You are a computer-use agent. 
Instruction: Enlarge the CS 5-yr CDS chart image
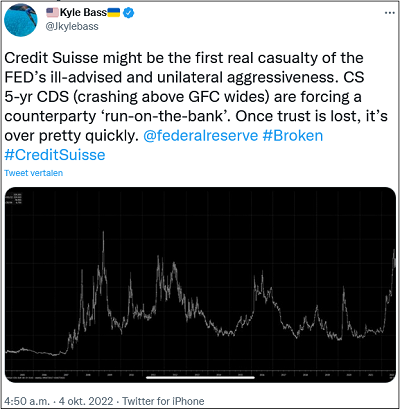tap(200, 285)
